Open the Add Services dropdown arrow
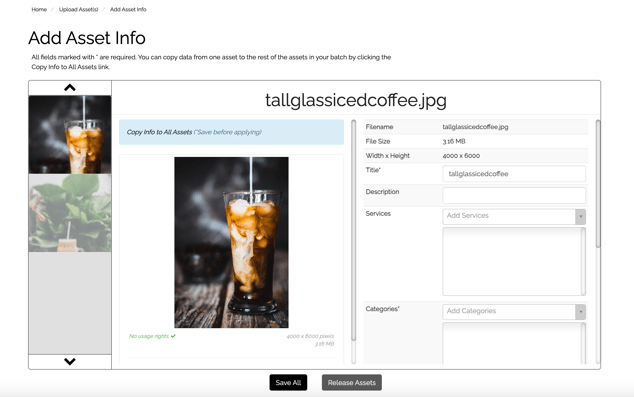 pyautogui.click(x=581, y=217)
